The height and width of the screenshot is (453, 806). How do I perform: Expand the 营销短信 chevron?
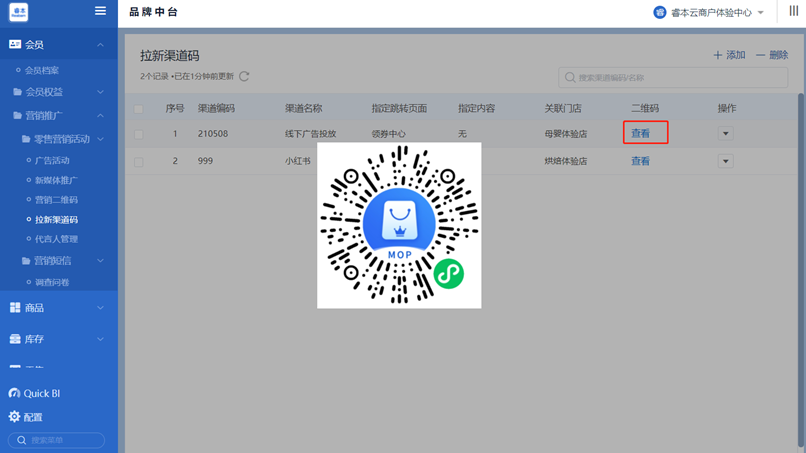click(100, 261)
